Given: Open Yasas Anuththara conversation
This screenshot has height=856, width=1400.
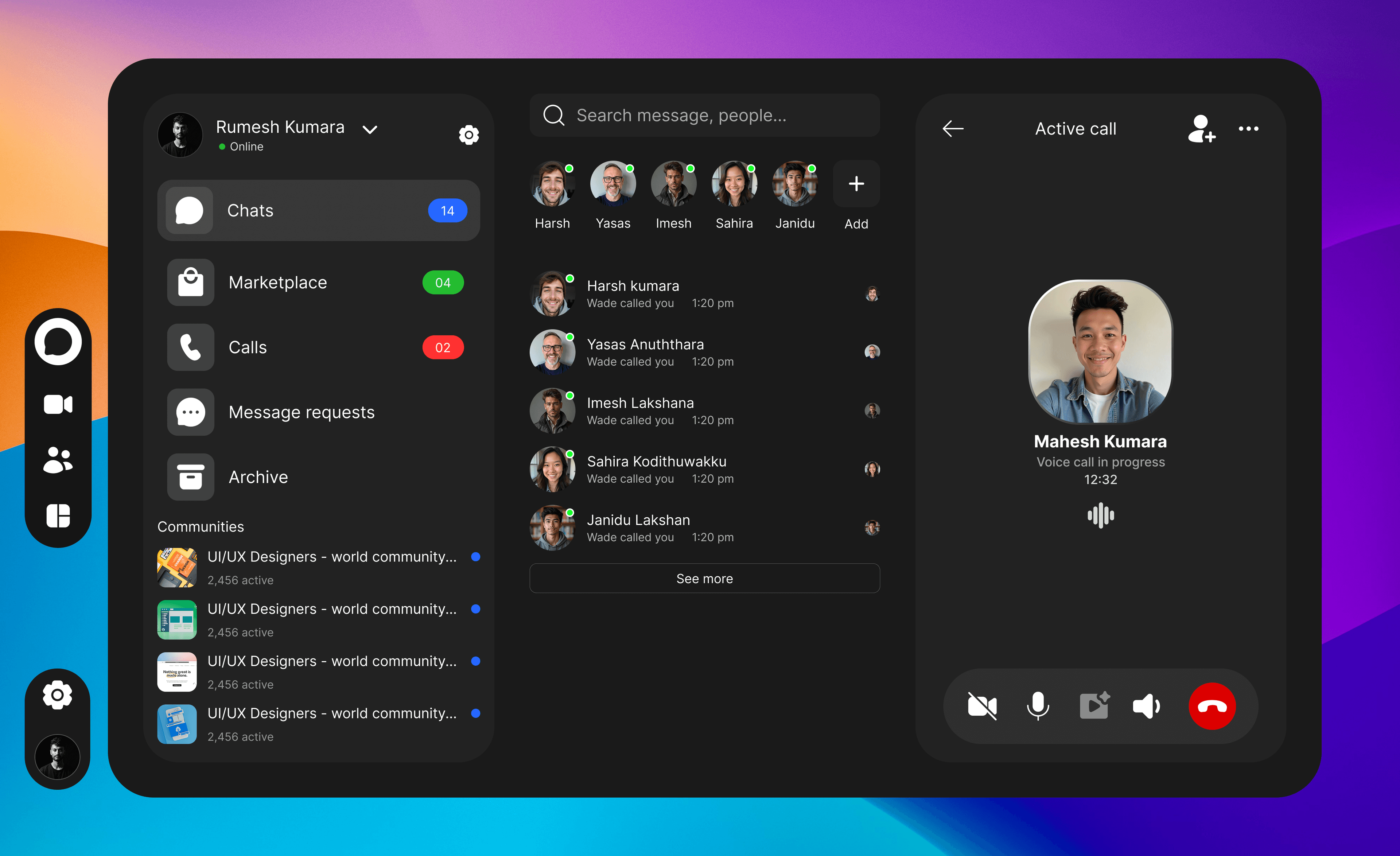Looking at the screenshot, I should pyautogui.click(x=704, y=352).
